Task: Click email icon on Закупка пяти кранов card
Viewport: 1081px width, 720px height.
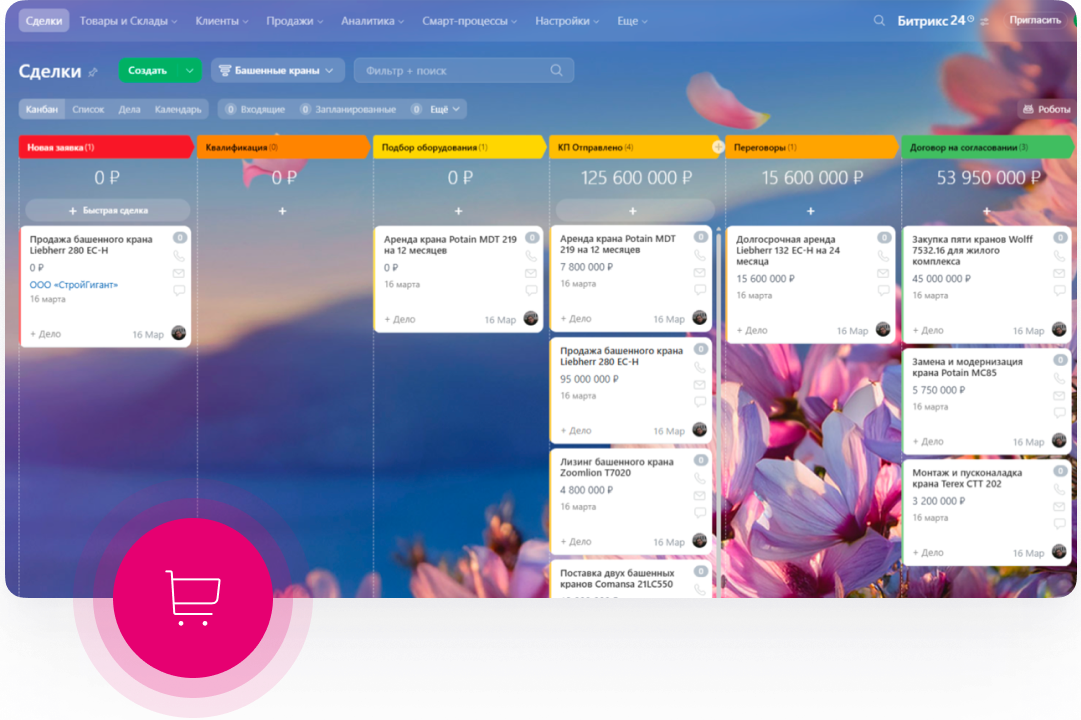Action: tap(1059, 273)
